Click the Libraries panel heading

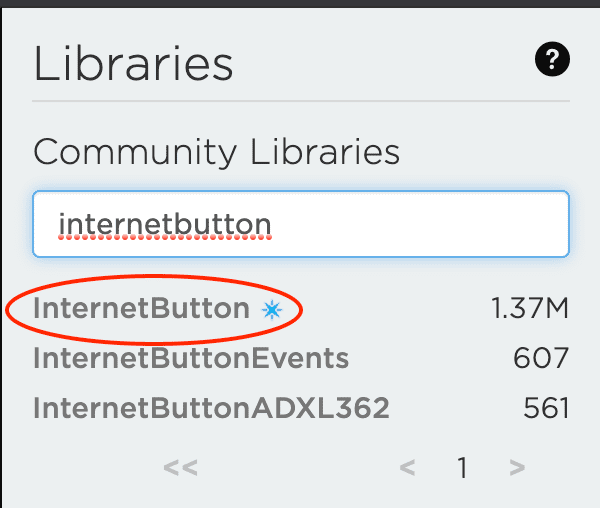pos(133,64)
